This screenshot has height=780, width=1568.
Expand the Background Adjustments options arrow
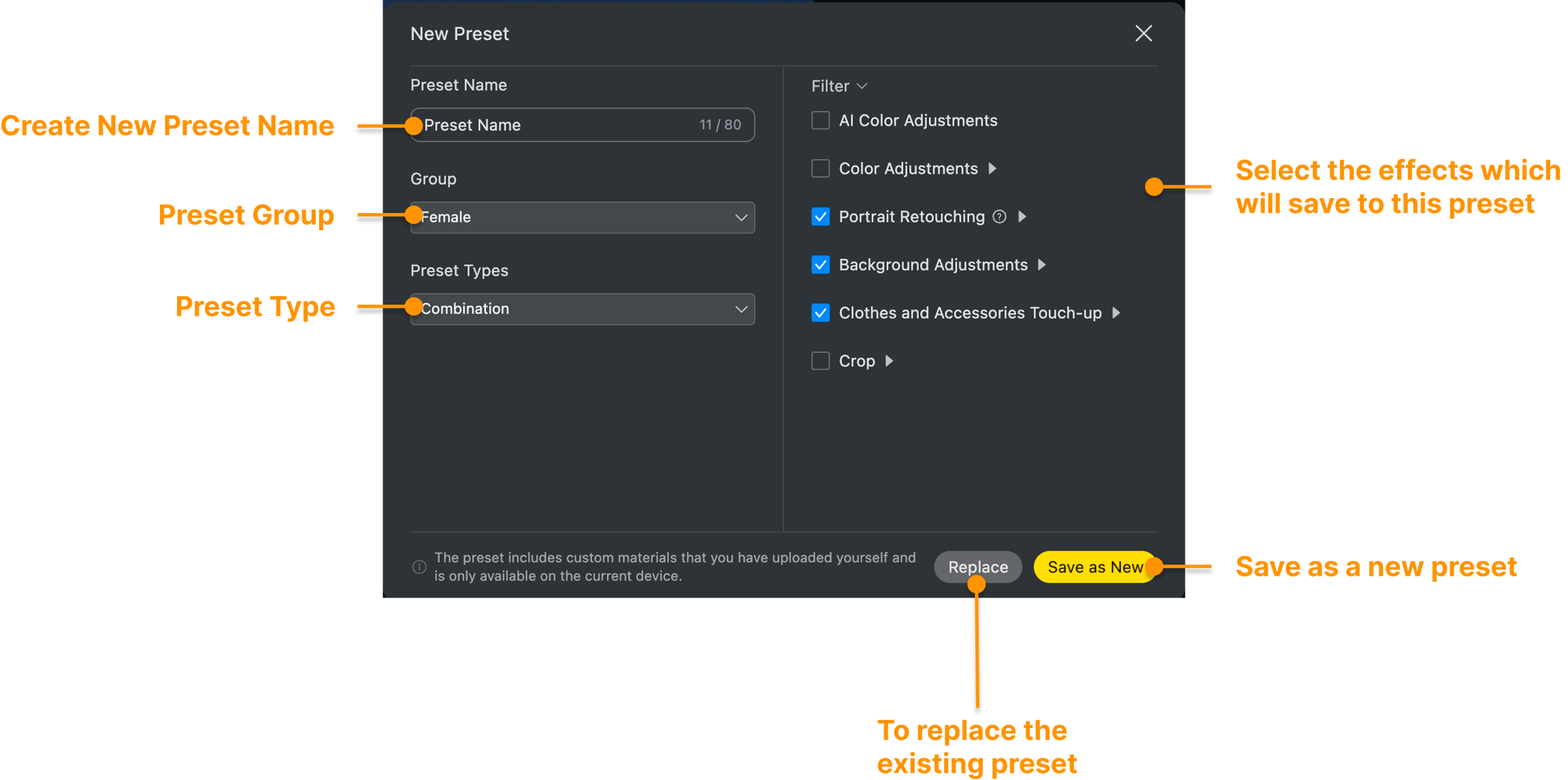[1041, 265]
